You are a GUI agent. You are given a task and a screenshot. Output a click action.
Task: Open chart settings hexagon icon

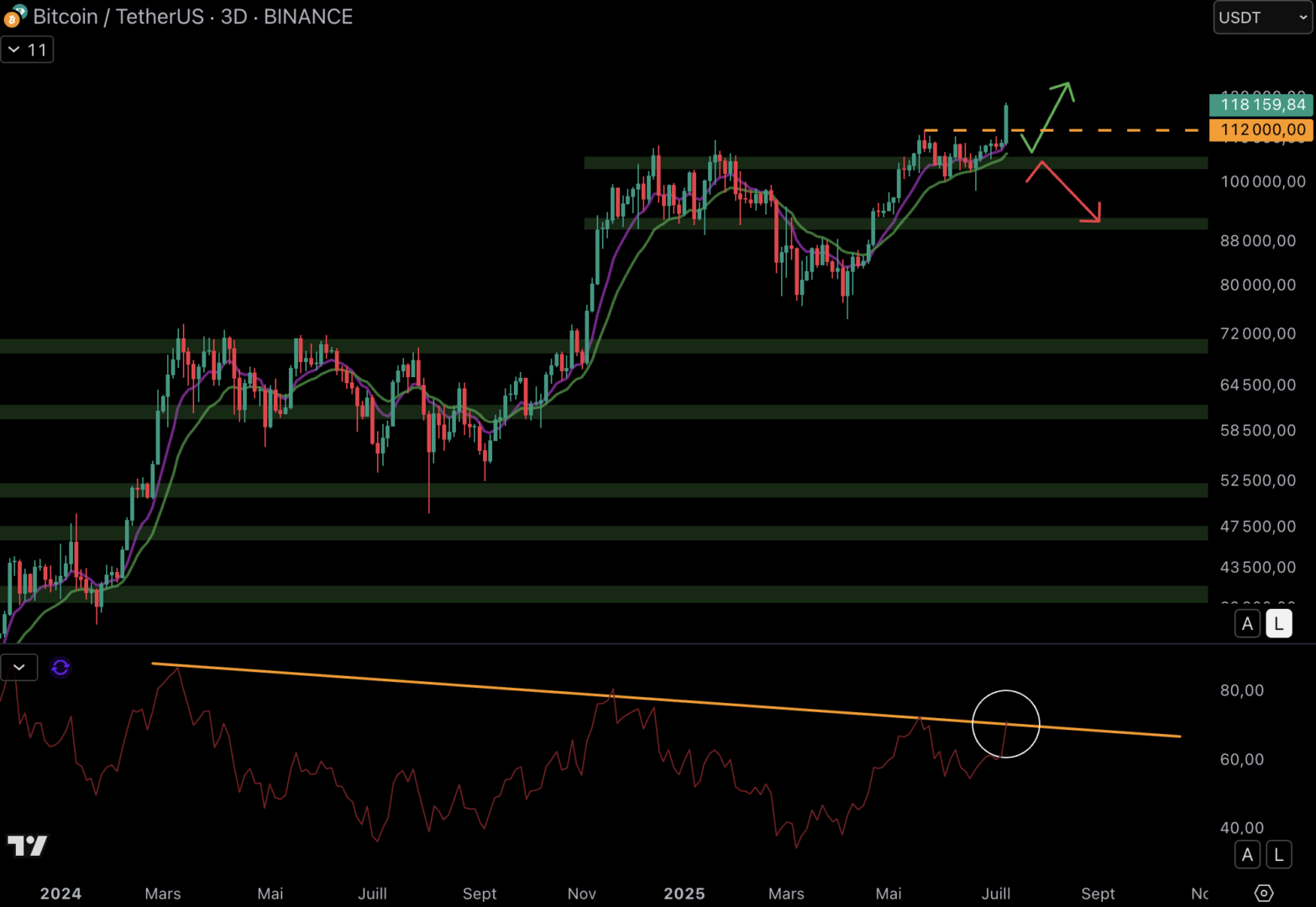click(x=1264, y=893)
